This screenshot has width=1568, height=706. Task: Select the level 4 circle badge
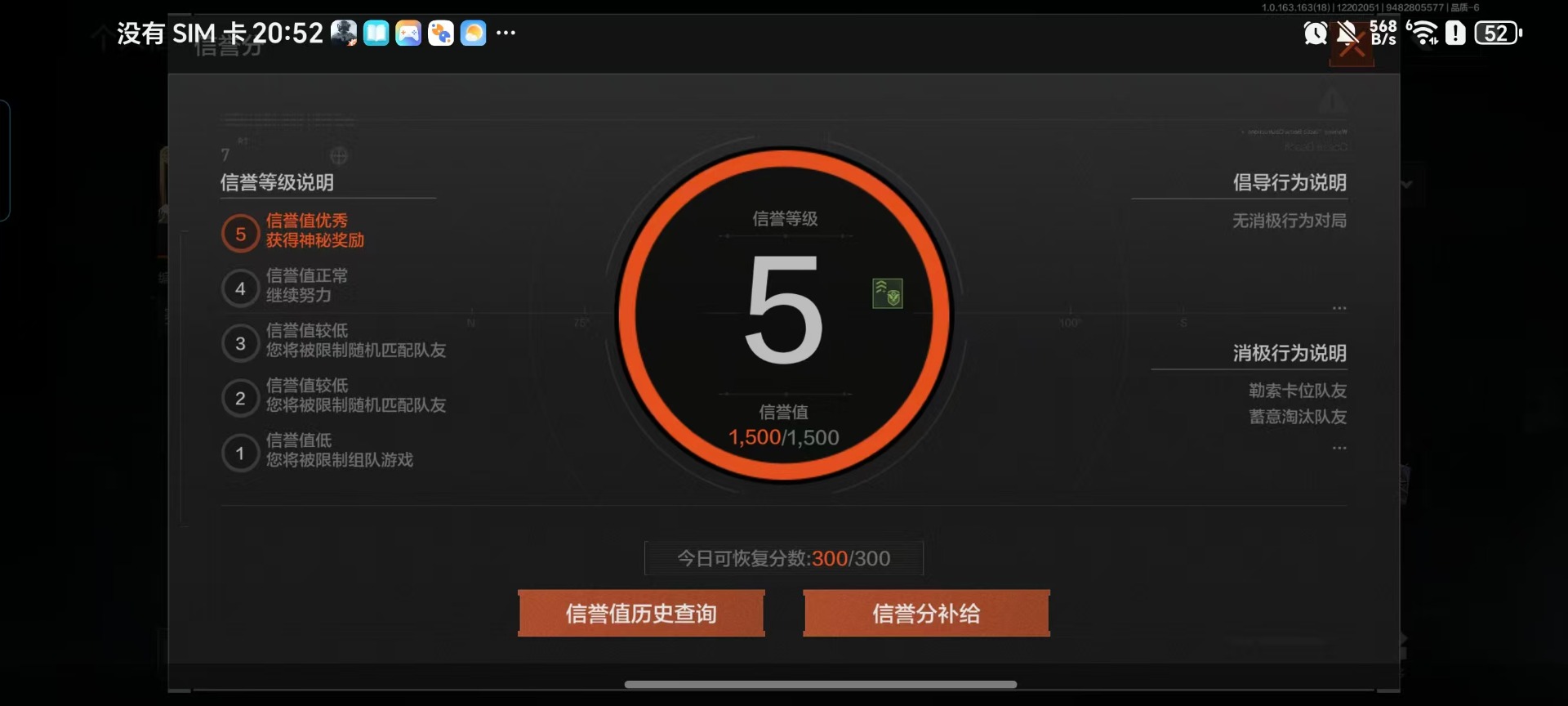click(240, 288)
